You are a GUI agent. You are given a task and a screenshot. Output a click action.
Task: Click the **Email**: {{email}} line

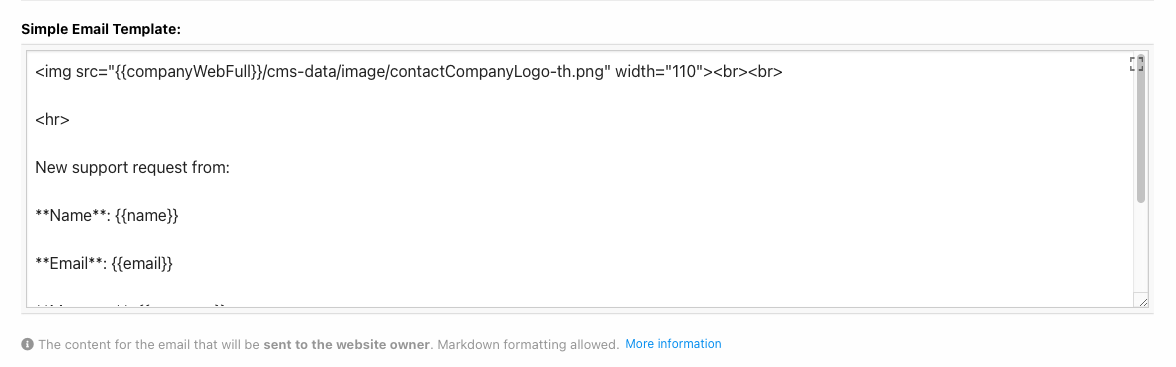pyautogui.click(x=104, y=263)
